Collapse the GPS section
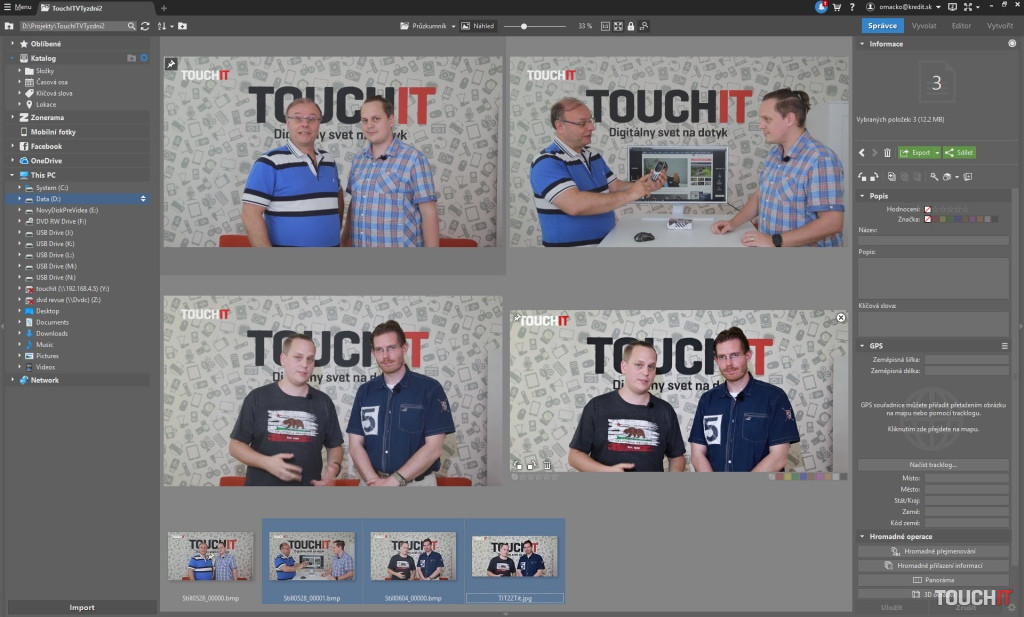 click(x=862, y=346)
